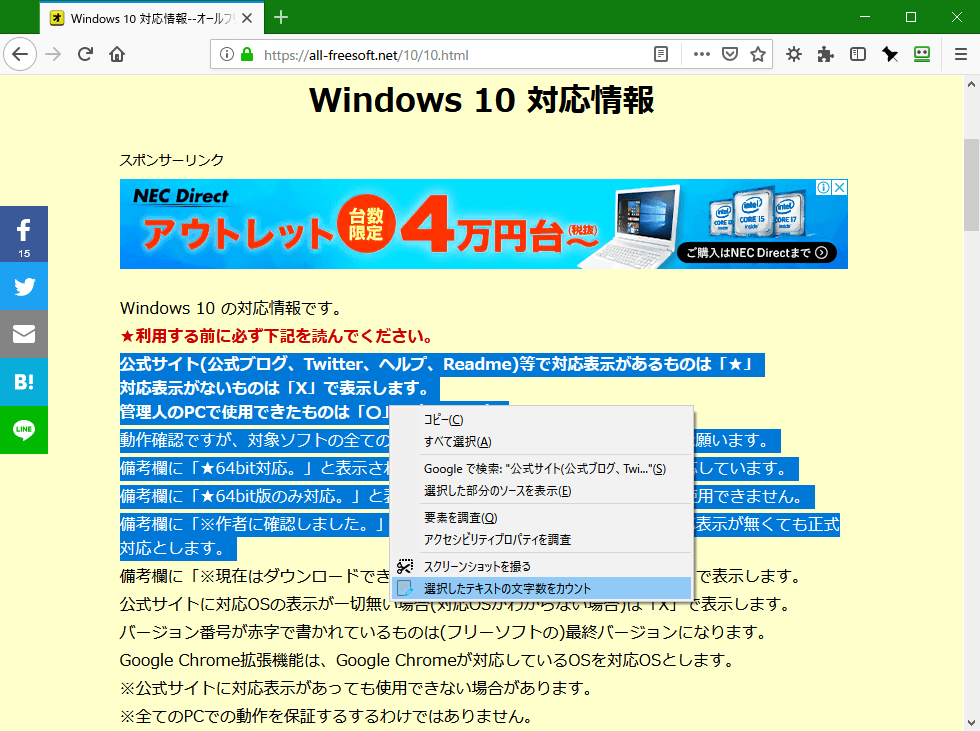Image resolution: width=980 pixels, height=731 pixels.
Task: Share page on LINE
Action: click(24, 430)
